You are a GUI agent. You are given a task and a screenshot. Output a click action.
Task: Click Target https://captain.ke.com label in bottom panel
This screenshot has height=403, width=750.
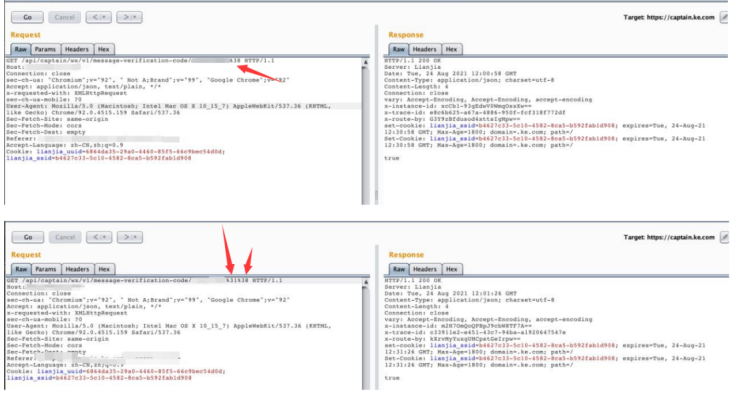(669, 237)
